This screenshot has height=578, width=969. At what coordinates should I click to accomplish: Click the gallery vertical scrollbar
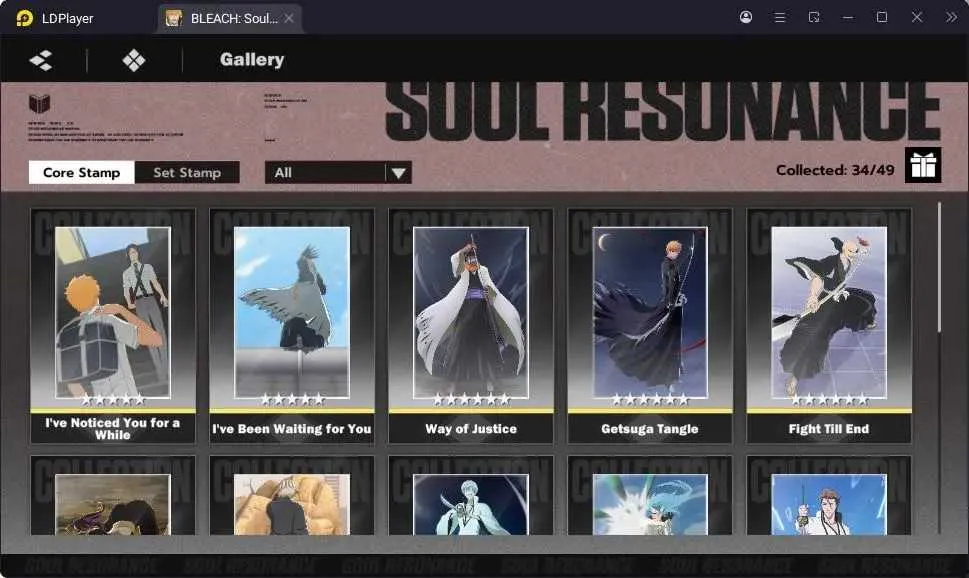(x=939, y=267)
